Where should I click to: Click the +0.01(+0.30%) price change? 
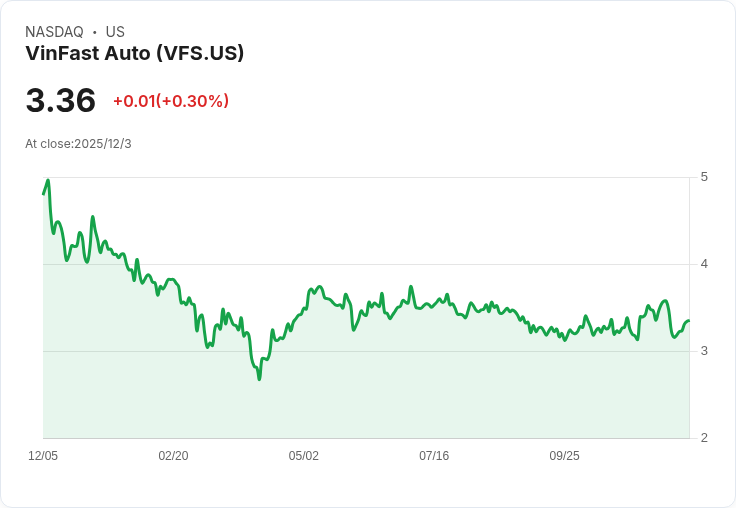point(171,101)
